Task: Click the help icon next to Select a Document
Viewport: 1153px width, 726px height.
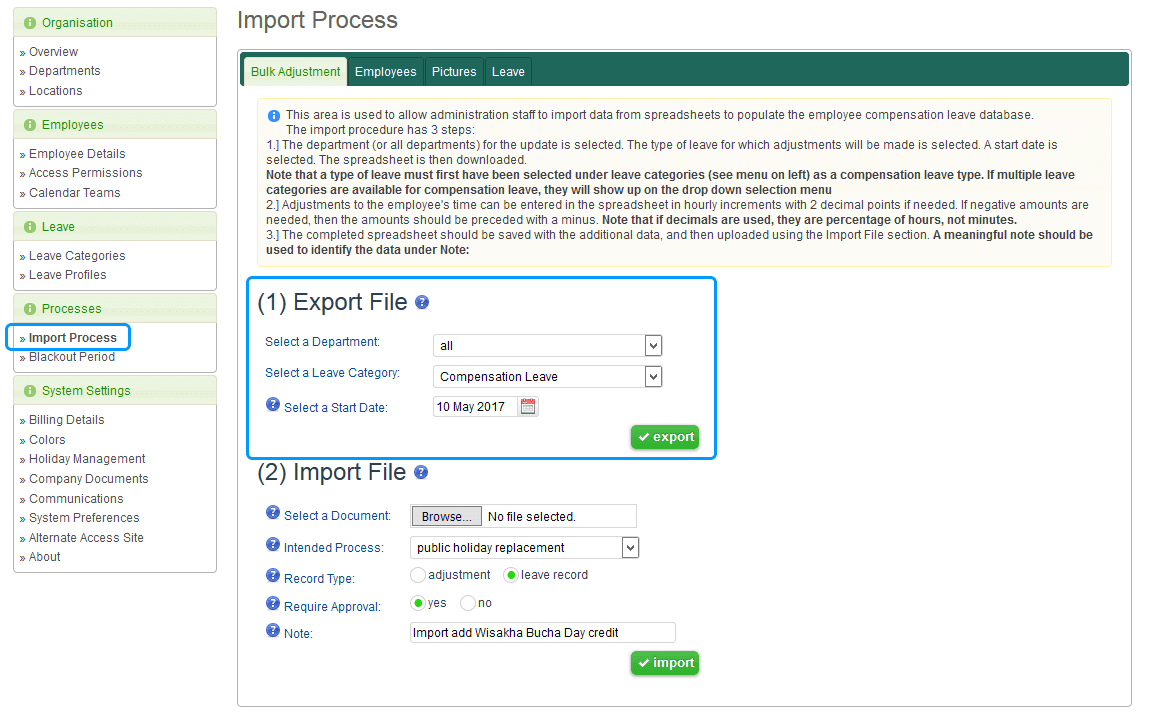Action: [273, 513]
